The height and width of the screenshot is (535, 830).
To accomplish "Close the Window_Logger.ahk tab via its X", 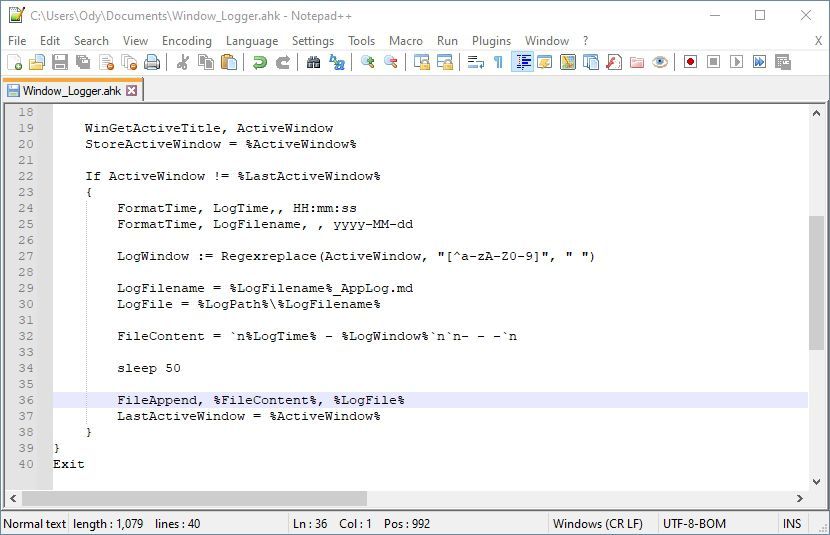I will tap(132, 90).
